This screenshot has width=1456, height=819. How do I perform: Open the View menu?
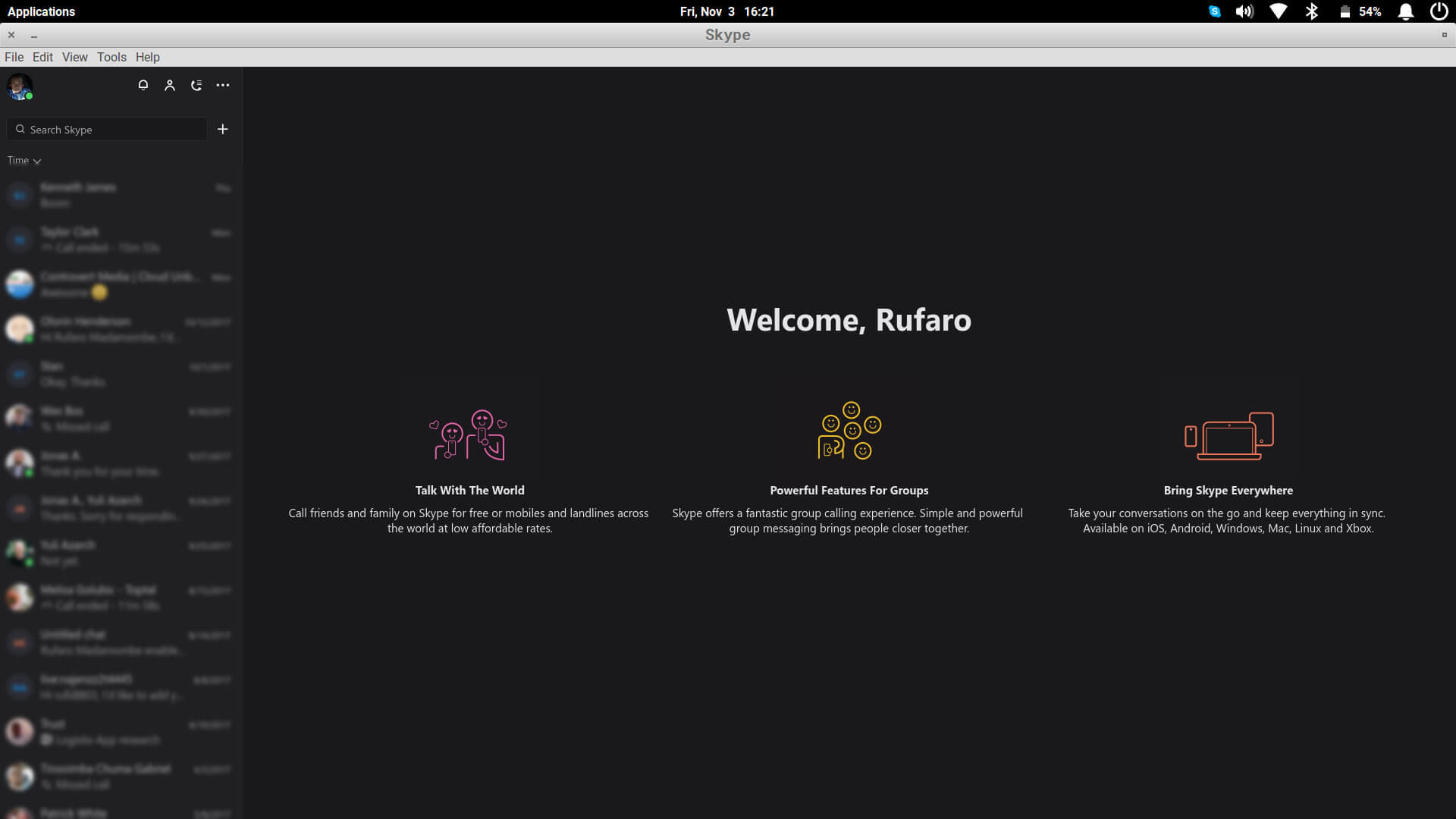coord(74,57)
